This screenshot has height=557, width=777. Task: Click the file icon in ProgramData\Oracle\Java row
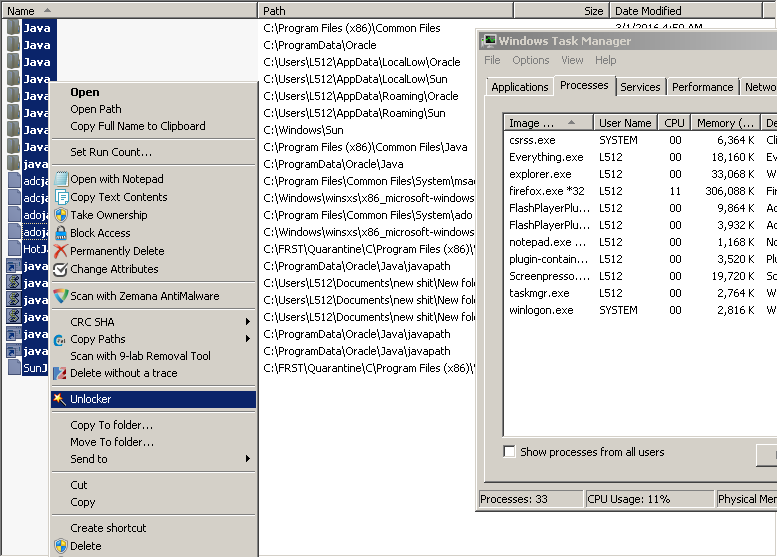click(14, 164)
